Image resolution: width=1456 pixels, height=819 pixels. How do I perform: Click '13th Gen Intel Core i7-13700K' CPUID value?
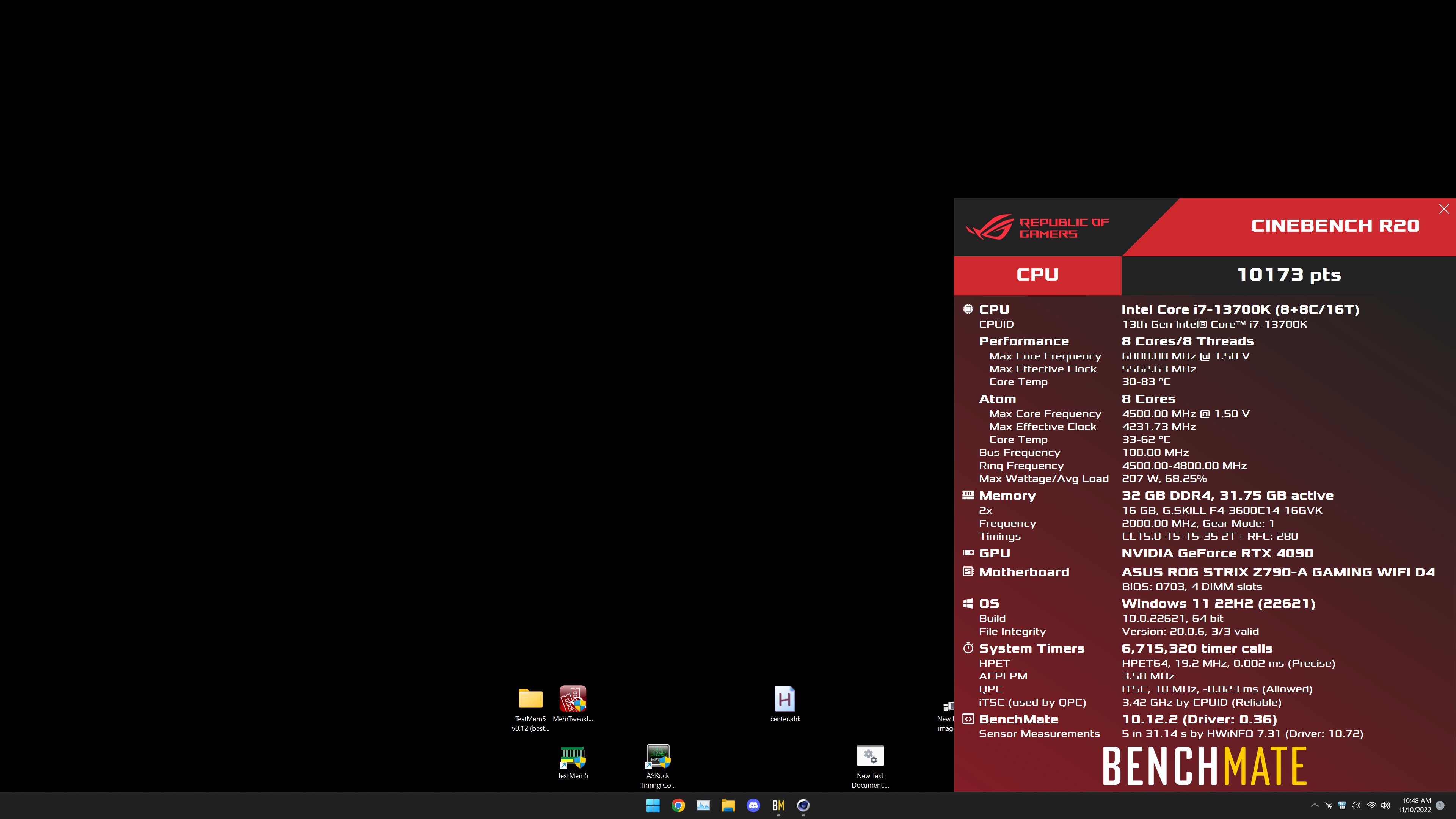tap(1214, 324)
